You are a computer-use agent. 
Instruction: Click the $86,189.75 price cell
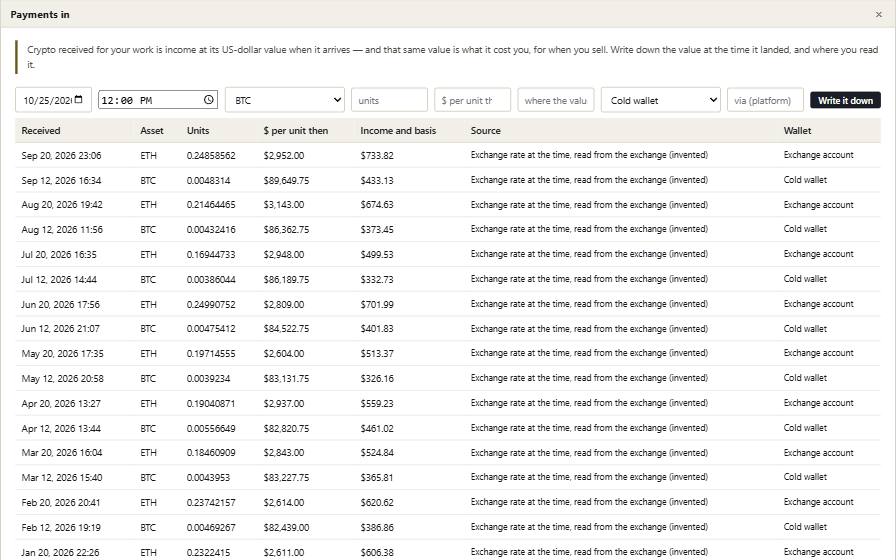(x=286, y=279)
